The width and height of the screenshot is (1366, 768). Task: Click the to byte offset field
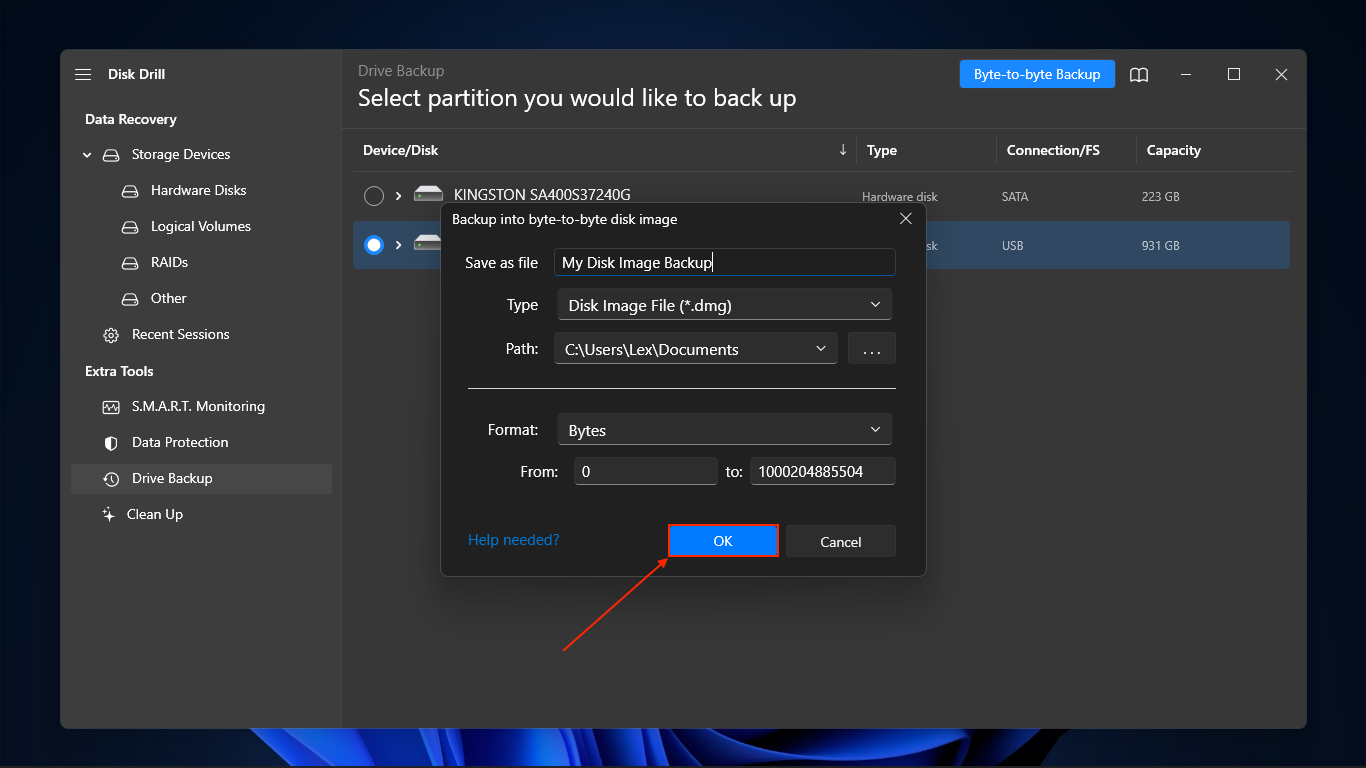coord(823,471)
